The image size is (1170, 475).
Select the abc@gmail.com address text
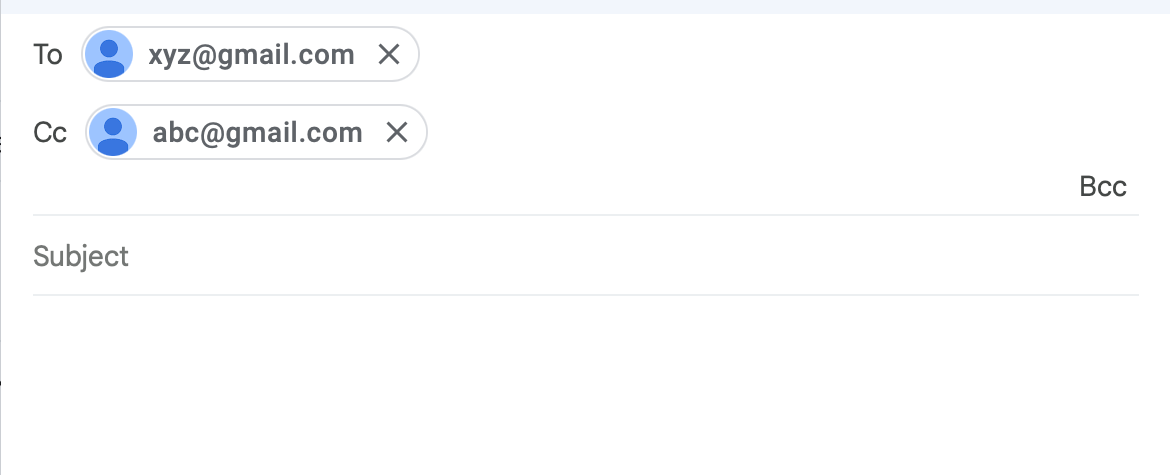[x=257, y=132]
